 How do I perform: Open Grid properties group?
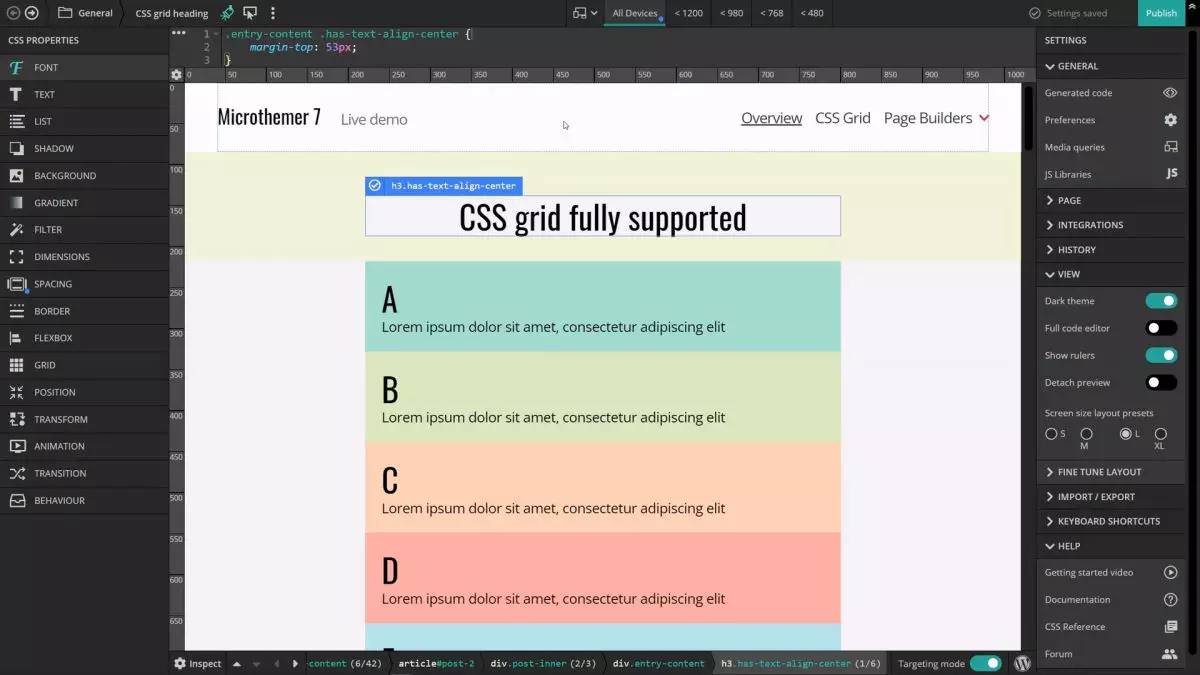[x=84, y=364]
